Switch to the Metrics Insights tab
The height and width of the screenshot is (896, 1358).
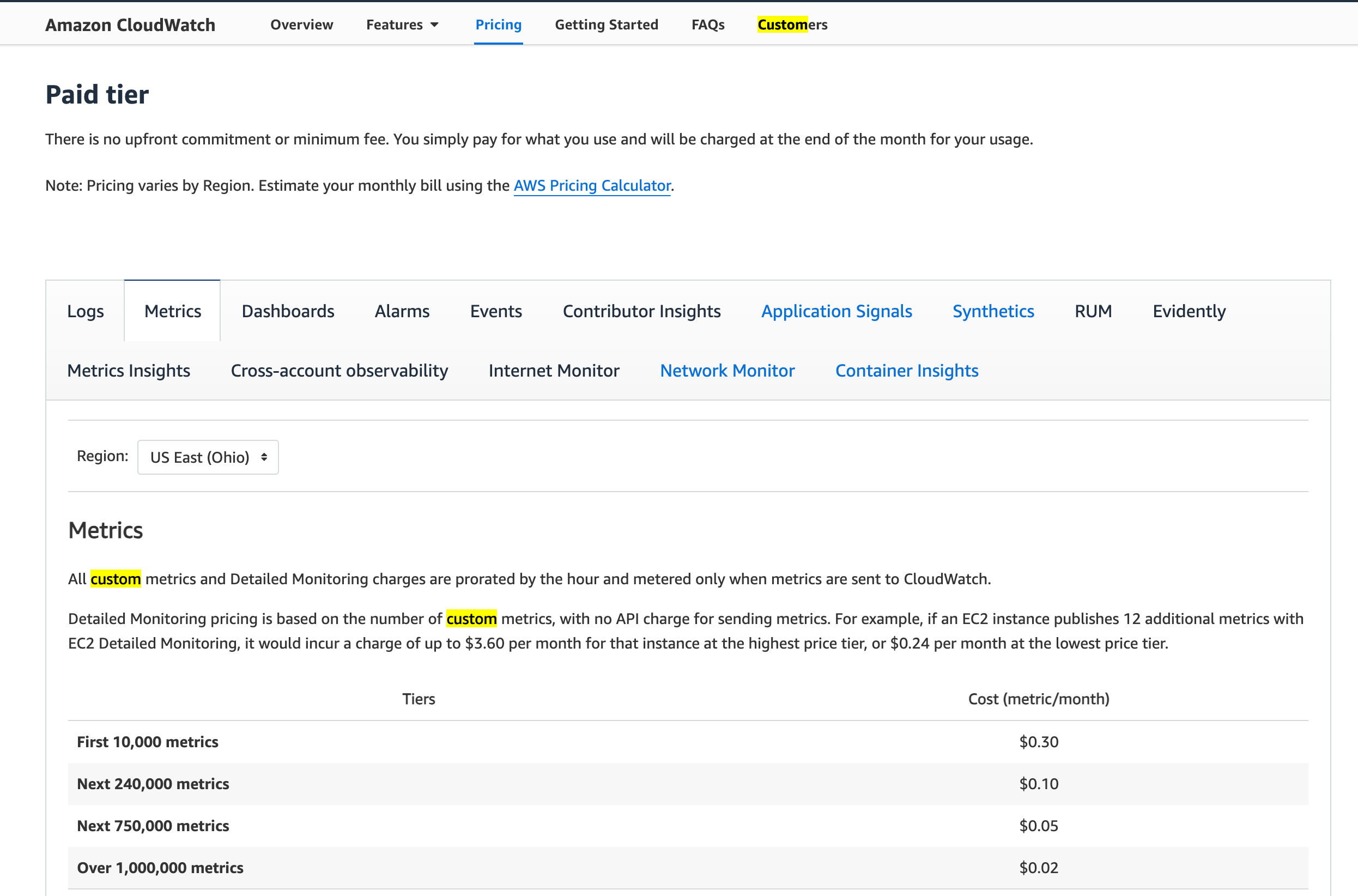(x=129, y=370)
